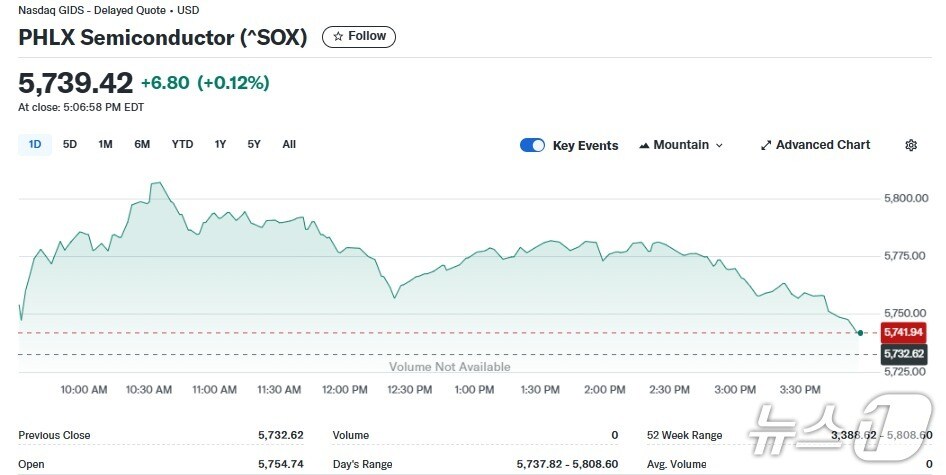
Task: Click the chart peak near 10:30 AM
Action: pos(156,183)
